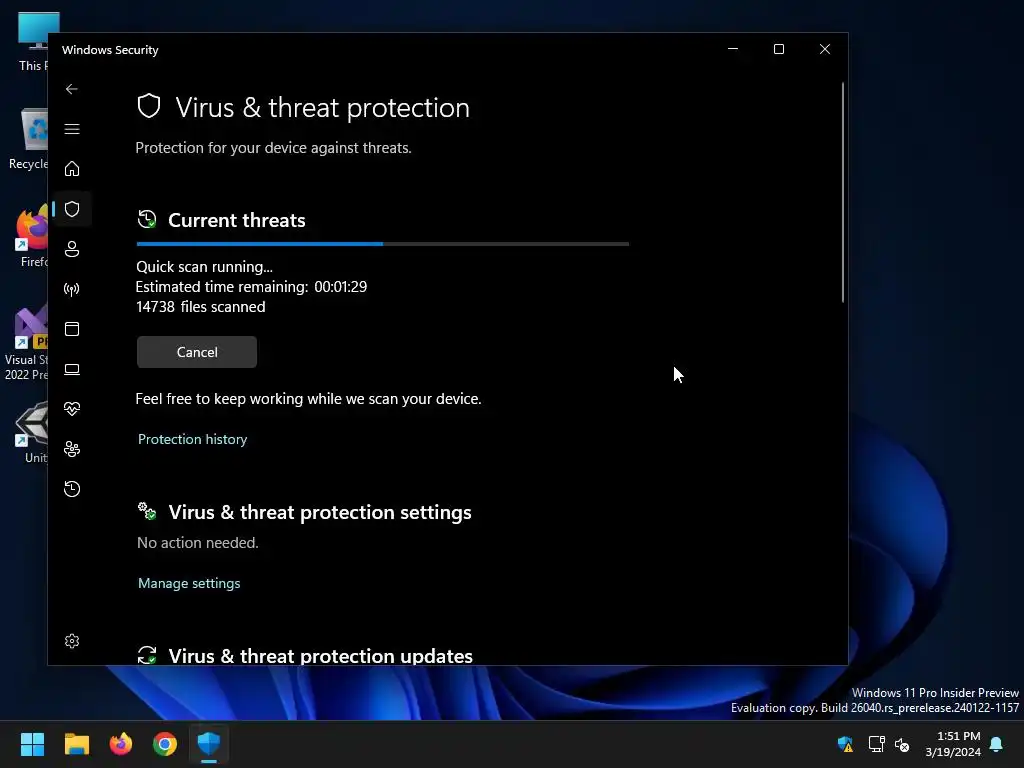Select the Unity desktop shortcut

tap(32, 432)
